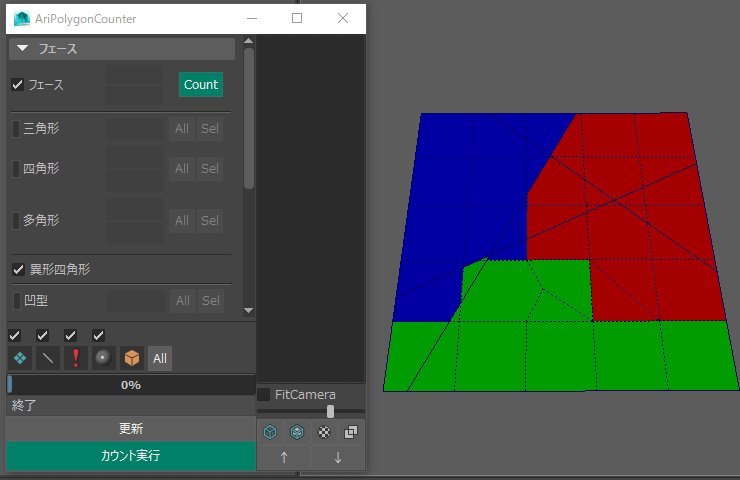Click the orange cube icon
Image resolution: width=740 pixels, height=480 pixels.
tap(132, 358)
